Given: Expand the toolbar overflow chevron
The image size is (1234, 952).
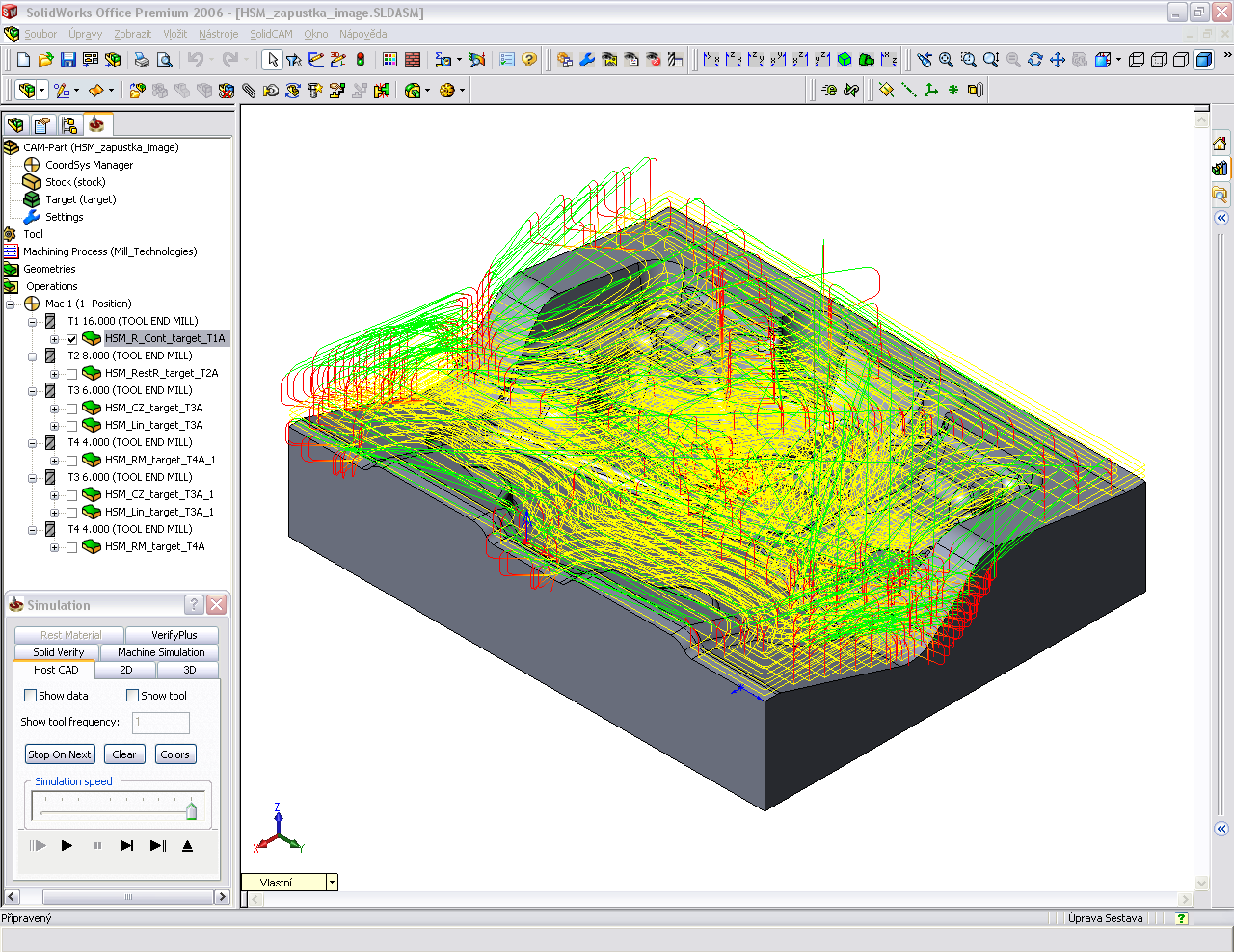Looking at the screenshot, I should tap(1226, 56).
